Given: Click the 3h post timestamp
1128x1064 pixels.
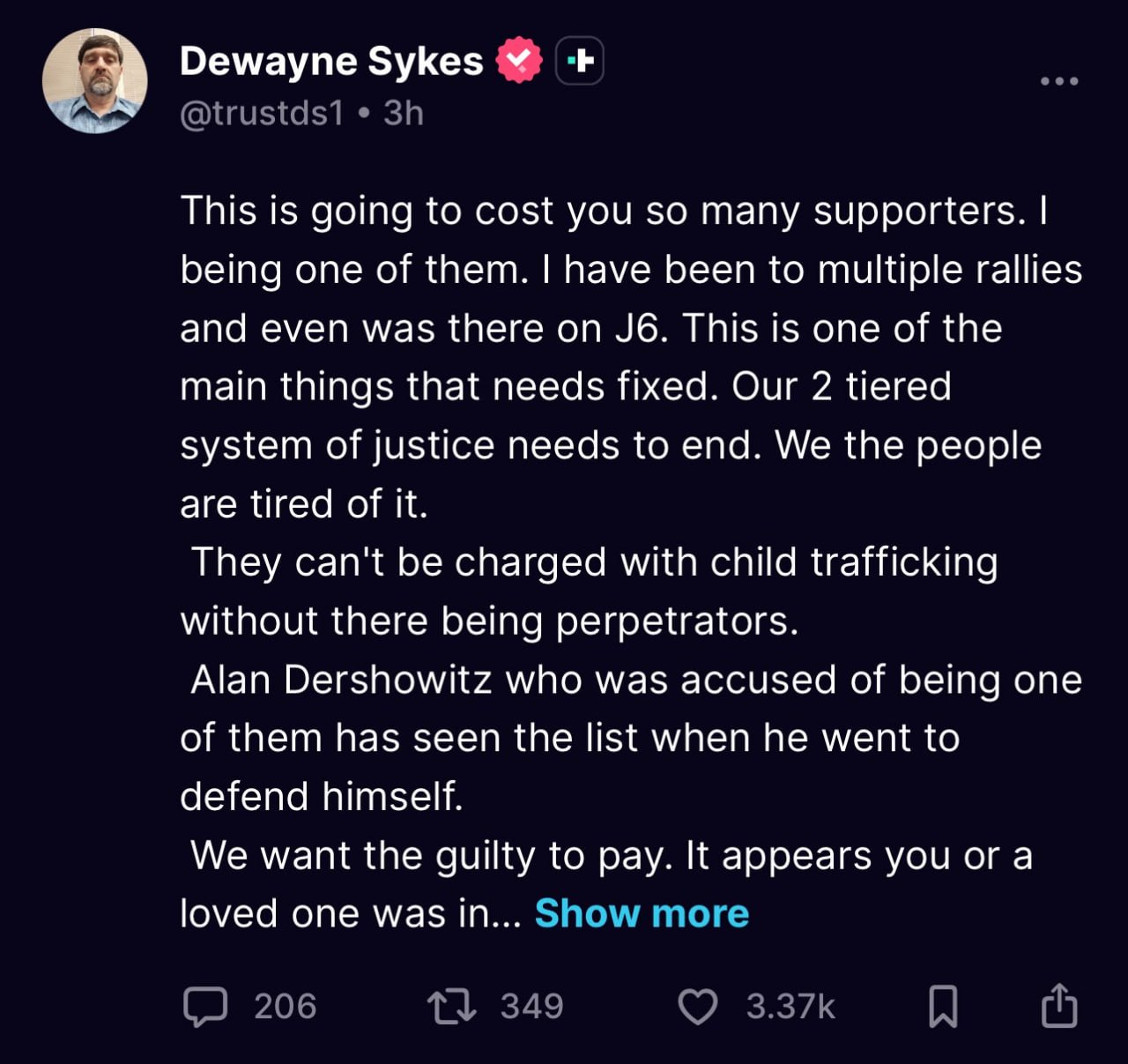Looking at the screenshot, I should point(404,113).
